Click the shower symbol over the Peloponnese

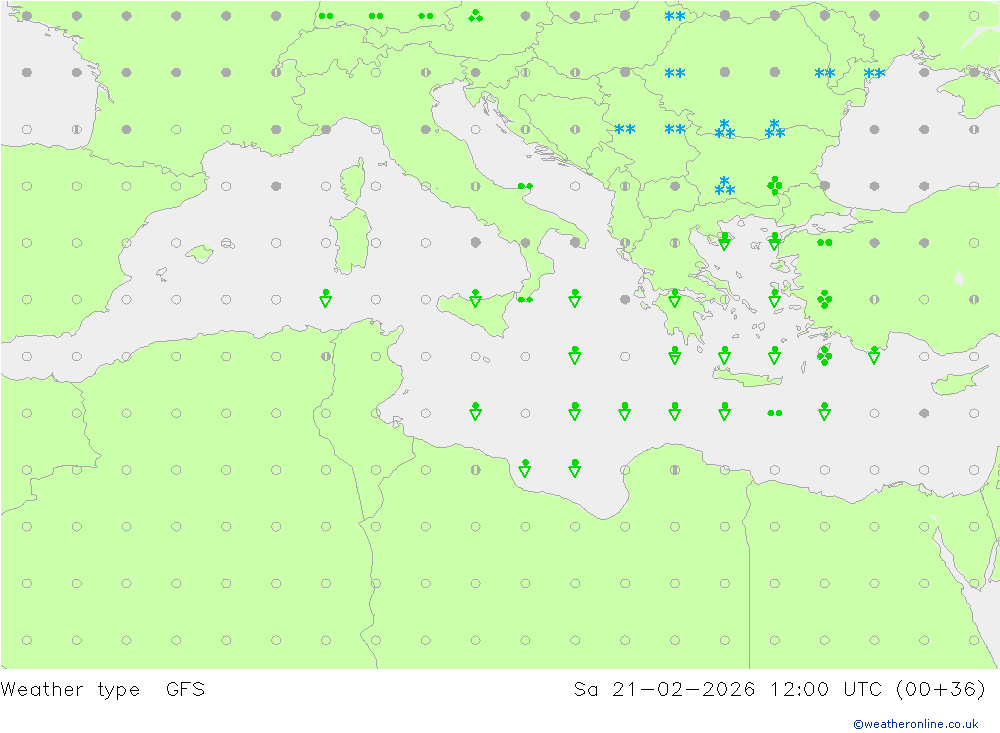point(675,298)
